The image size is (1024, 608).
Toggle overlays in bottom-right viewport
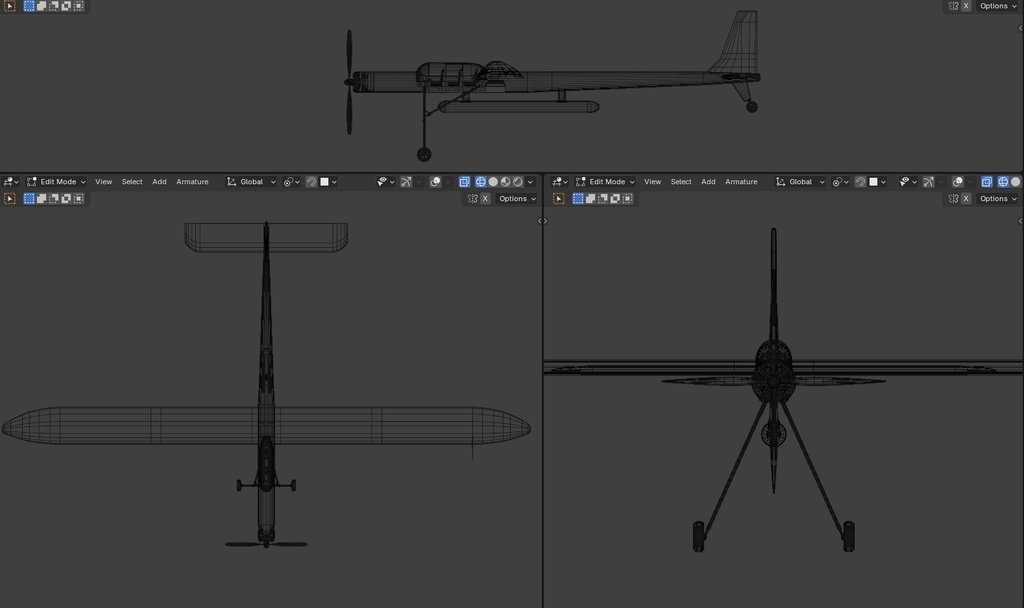[958, 182]
